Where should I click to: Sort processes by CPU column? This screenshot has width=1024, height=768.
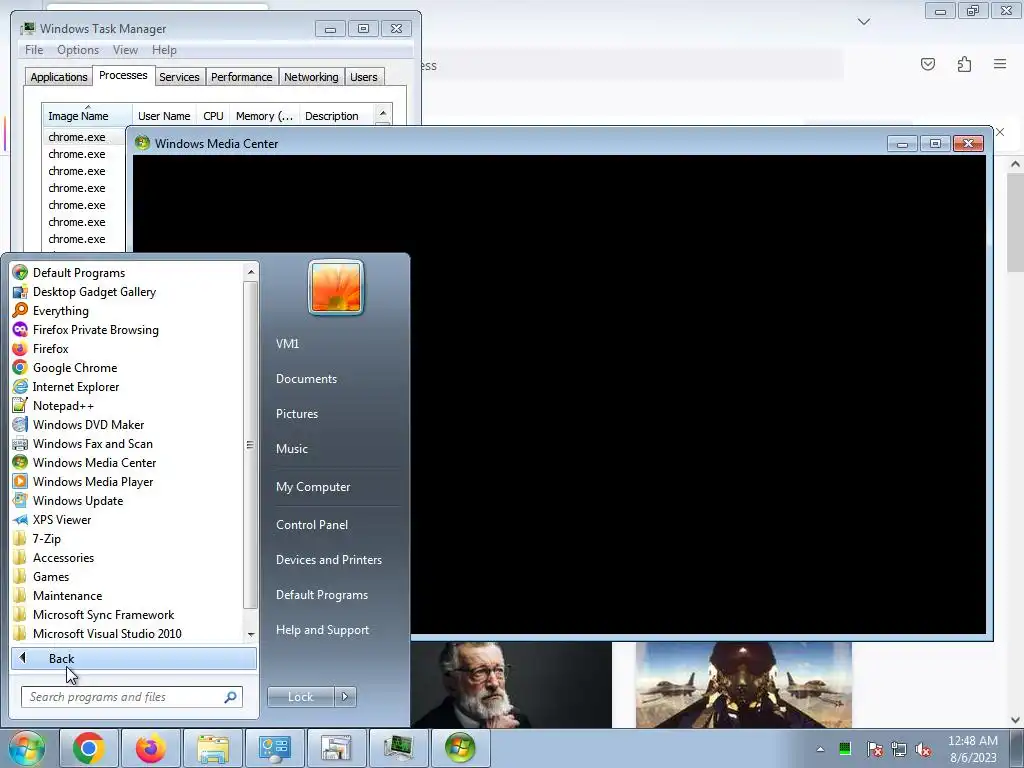213,116
